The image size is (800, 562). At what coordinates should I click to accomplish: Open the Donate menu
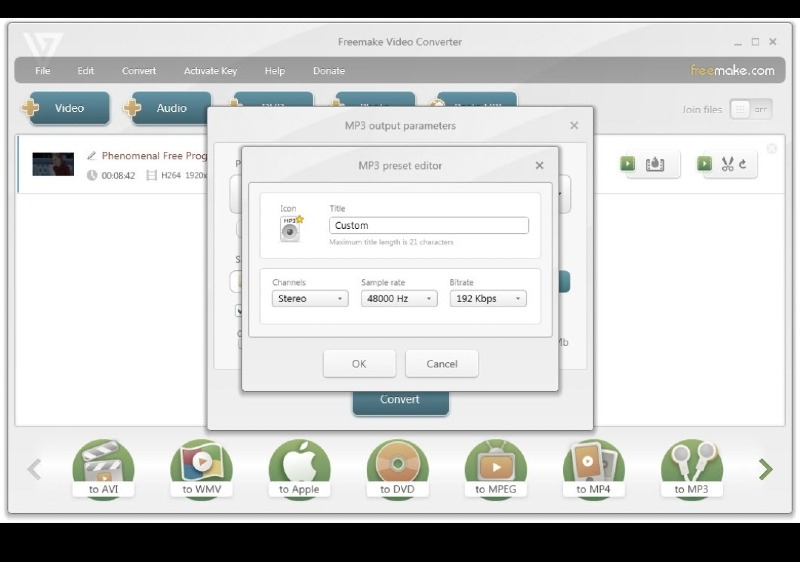(329, 71)
